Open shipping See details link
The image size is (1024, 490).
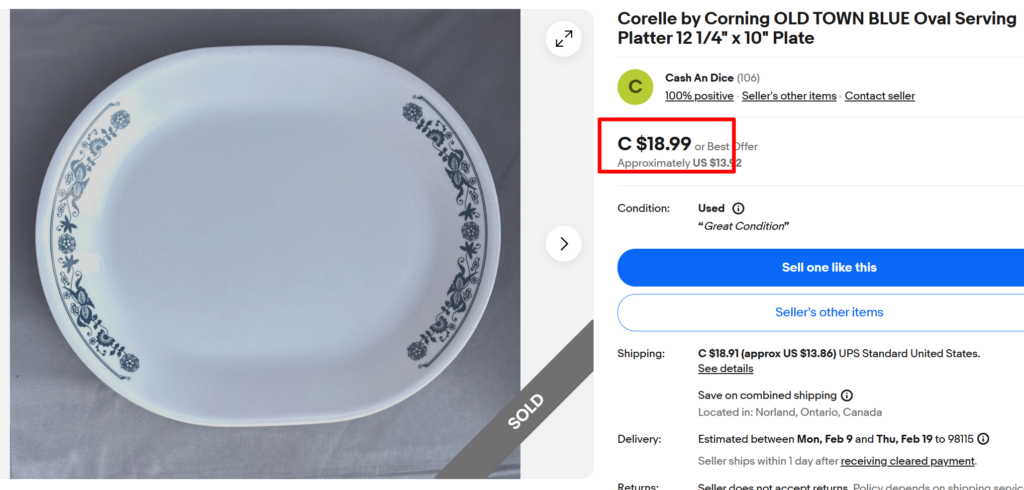pos(725,369)
